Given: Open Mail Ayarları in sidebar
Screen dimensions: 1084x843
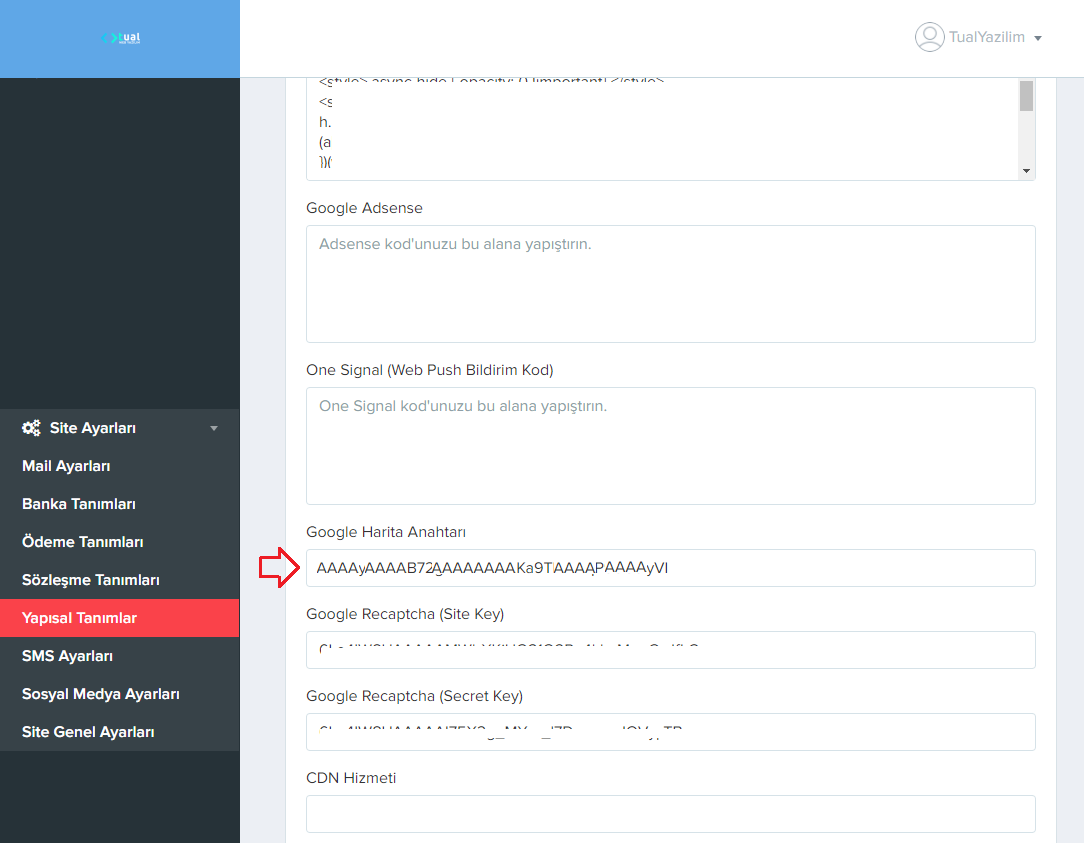Looking at the screenshot, I should [x=120, y=466].
